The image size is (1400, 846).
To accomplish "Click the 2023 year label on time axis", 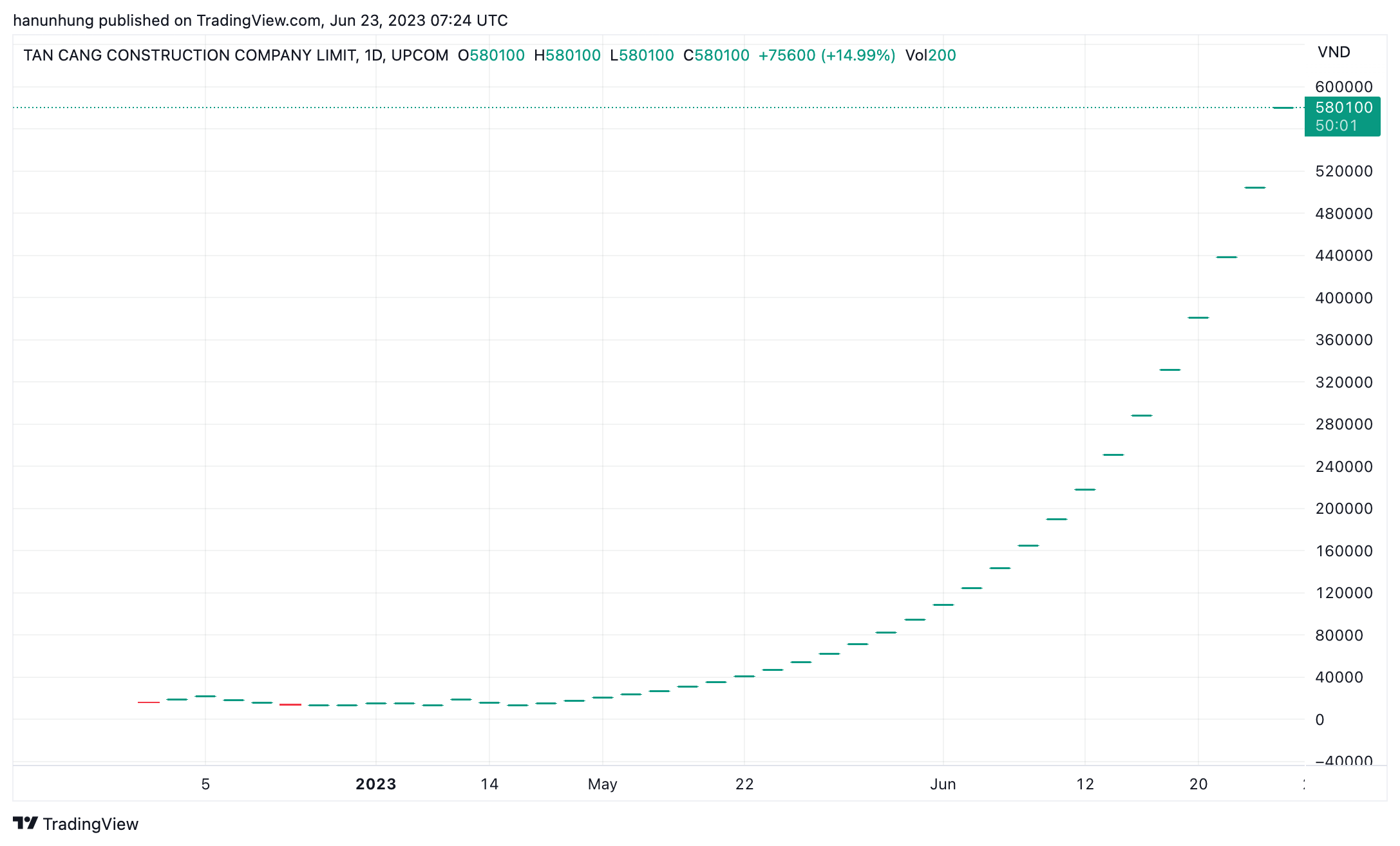I will [376, 784].
